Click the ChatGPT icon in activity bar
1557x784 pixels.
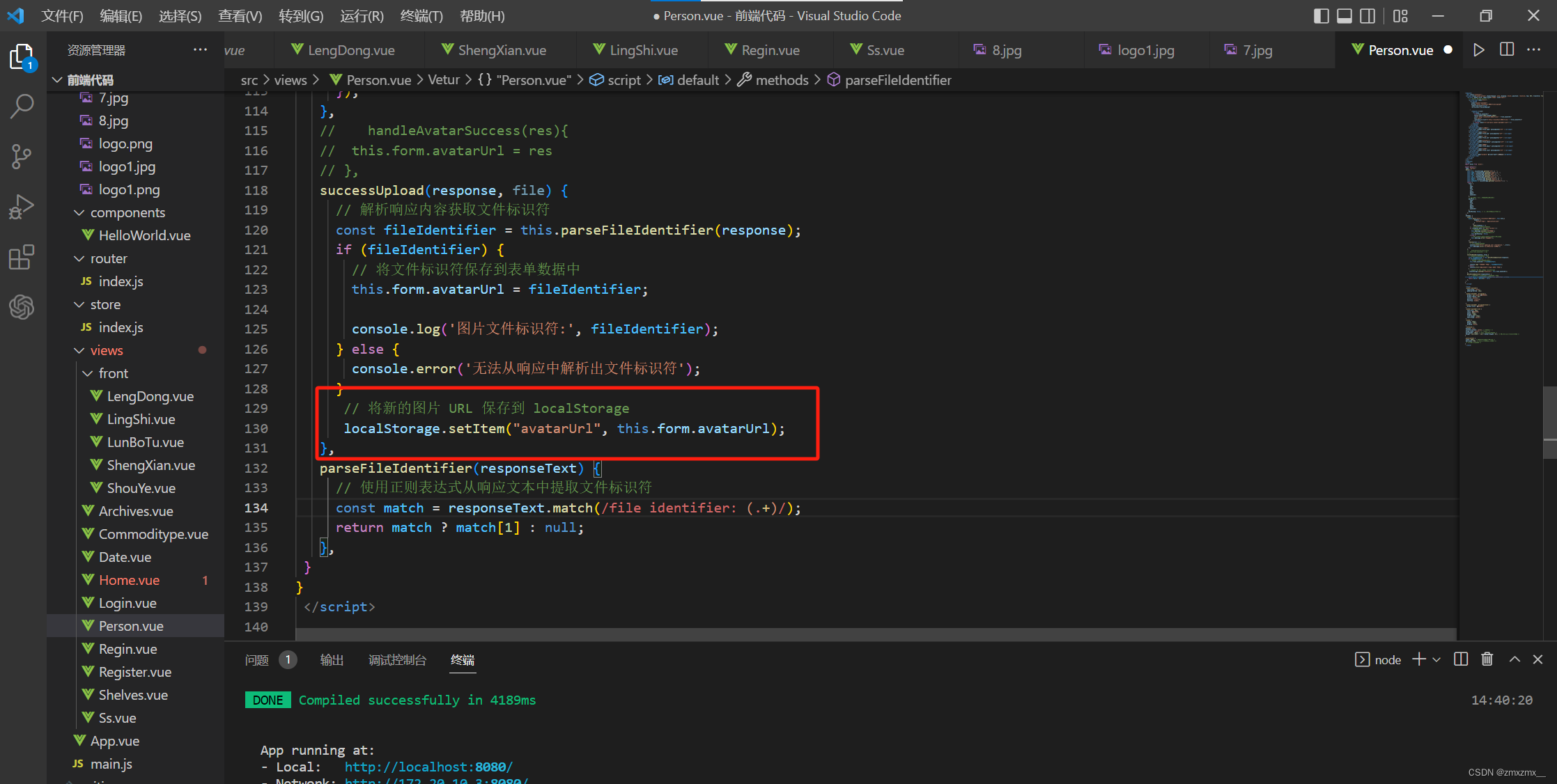click(22, 307)
